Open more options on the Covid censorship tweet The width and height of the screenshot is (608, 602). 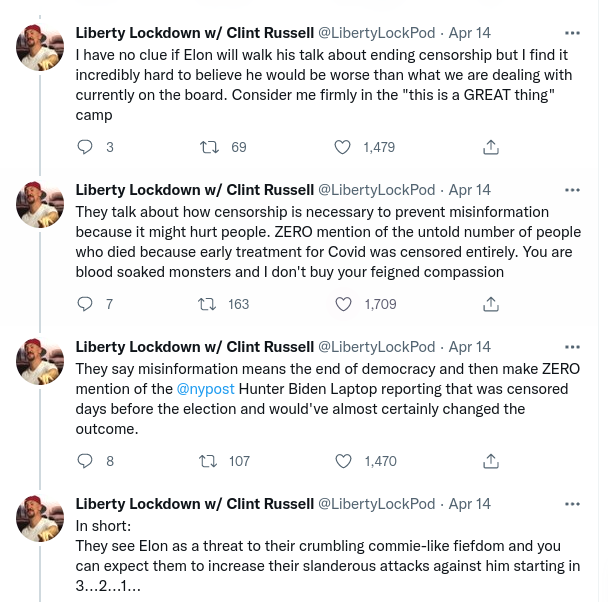point(572,190)
